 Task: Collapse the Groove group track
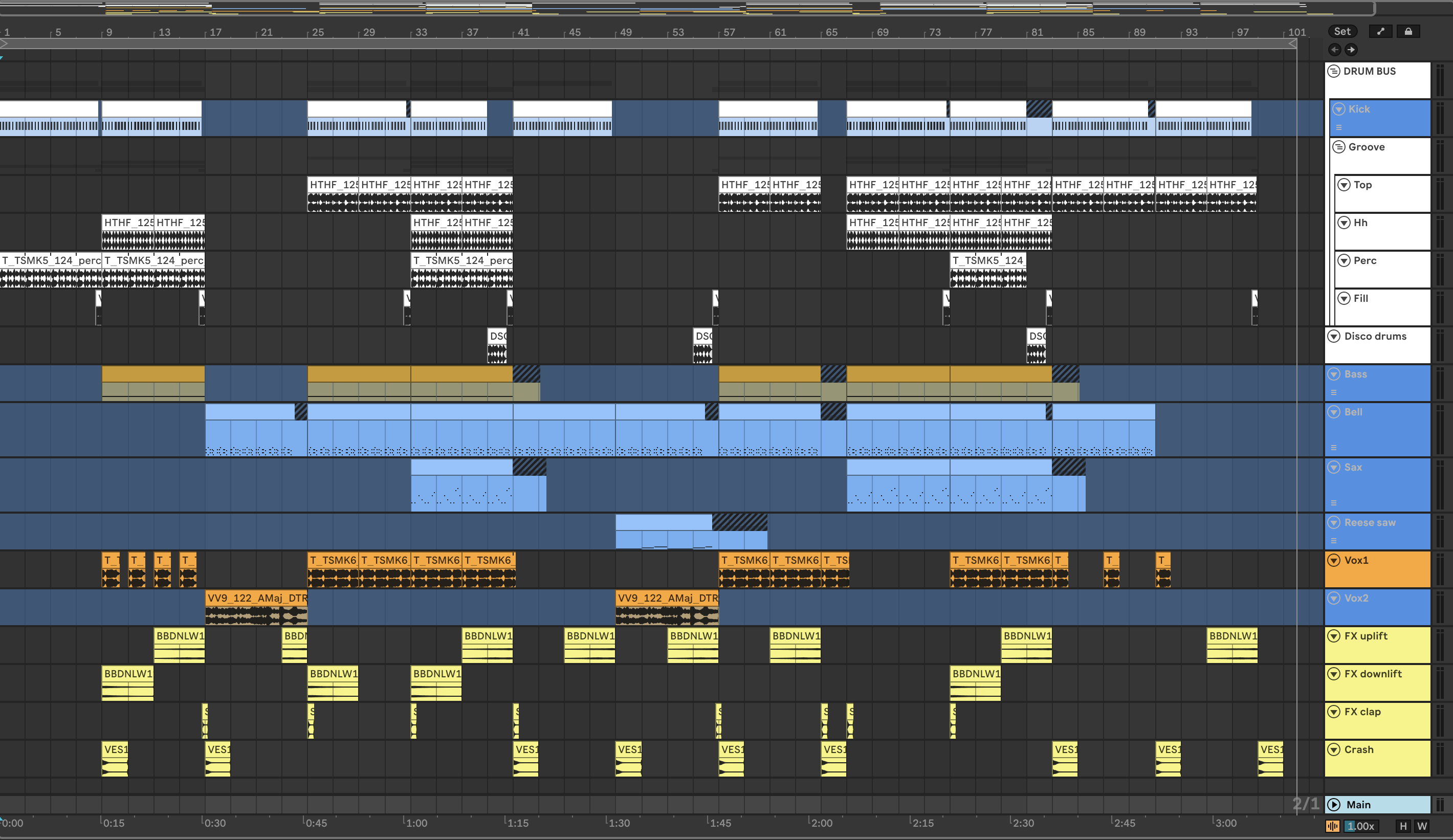pos(1339,147)
